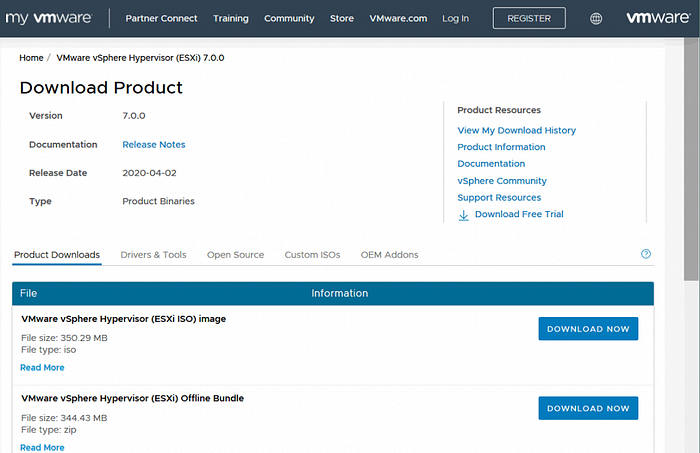
Task: Open the OEM Addons tab
Action: [389, 255]
